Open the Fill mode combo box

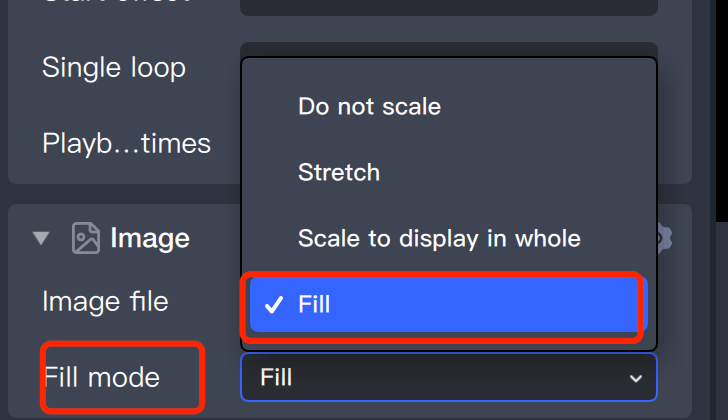tap(448, 378)
